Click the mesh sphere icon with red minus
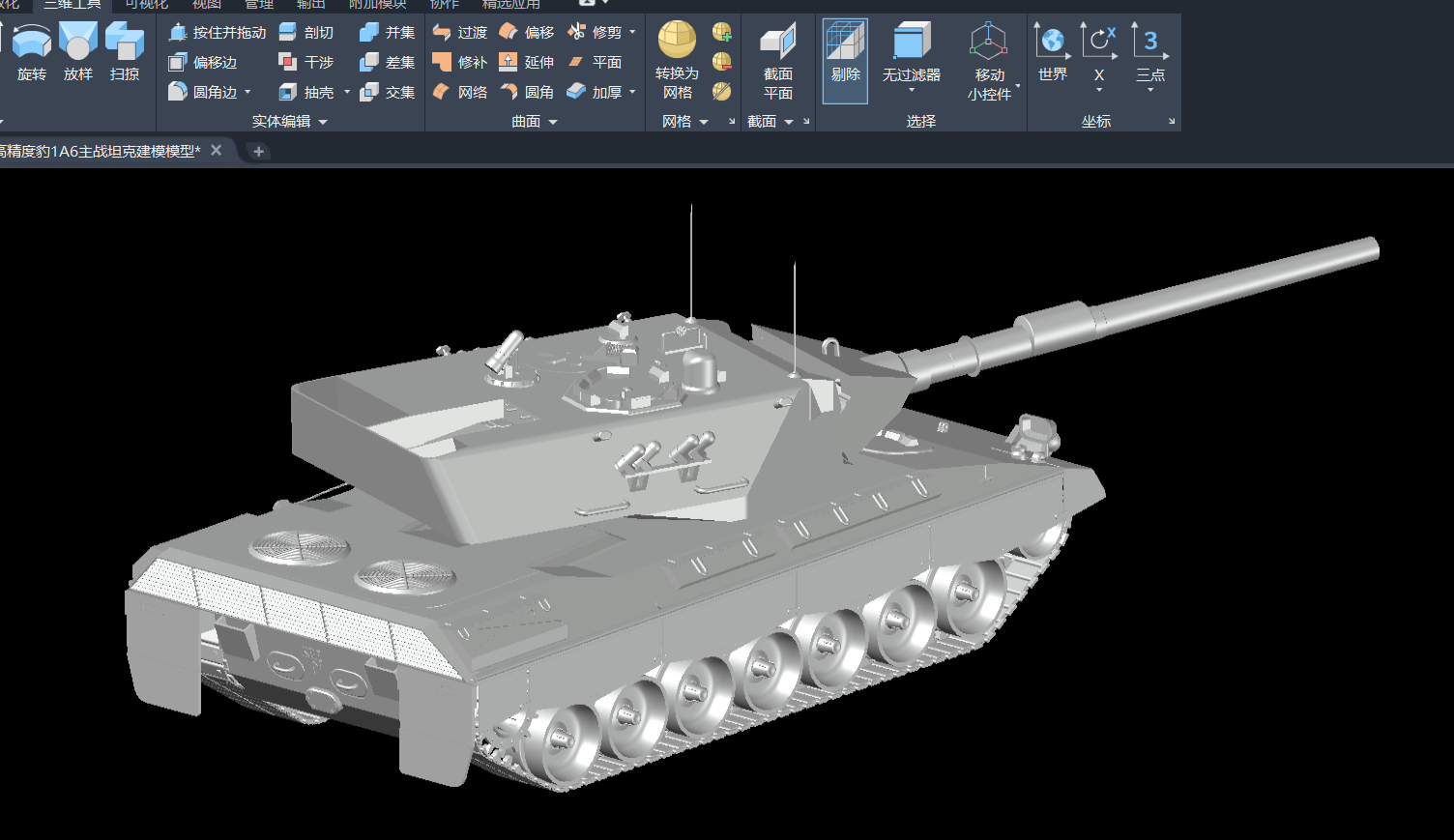The width and height of the screenshot is (1454, 840). 722,62
